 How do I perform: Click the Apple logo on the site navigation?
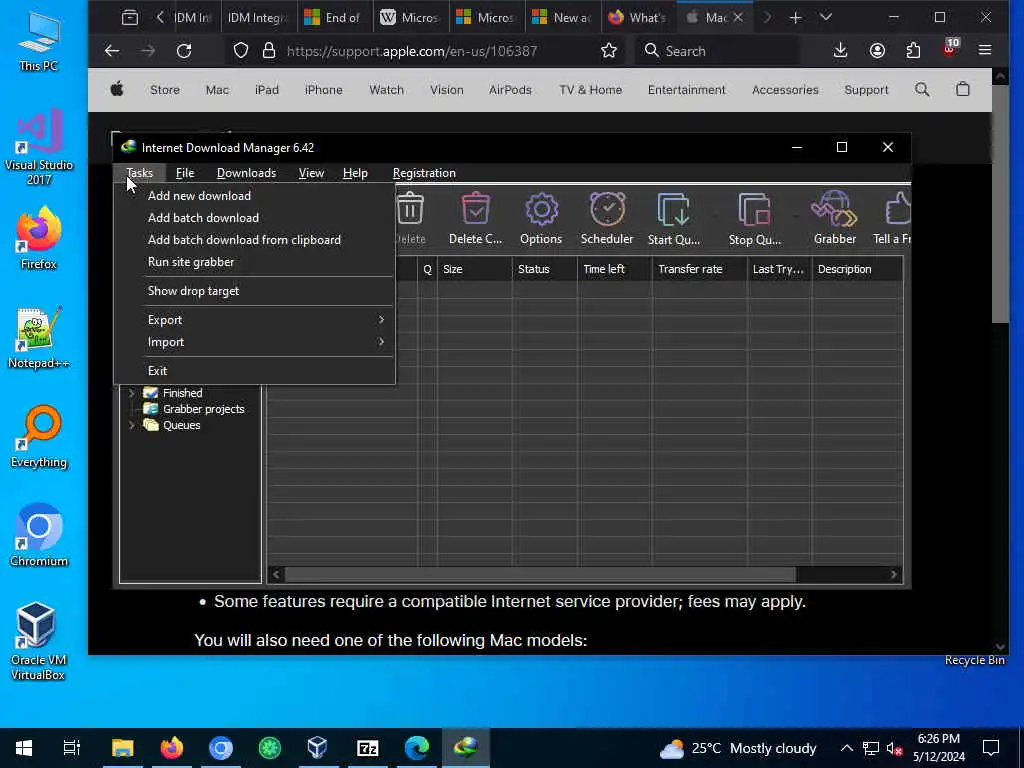[x=117, y=89]
